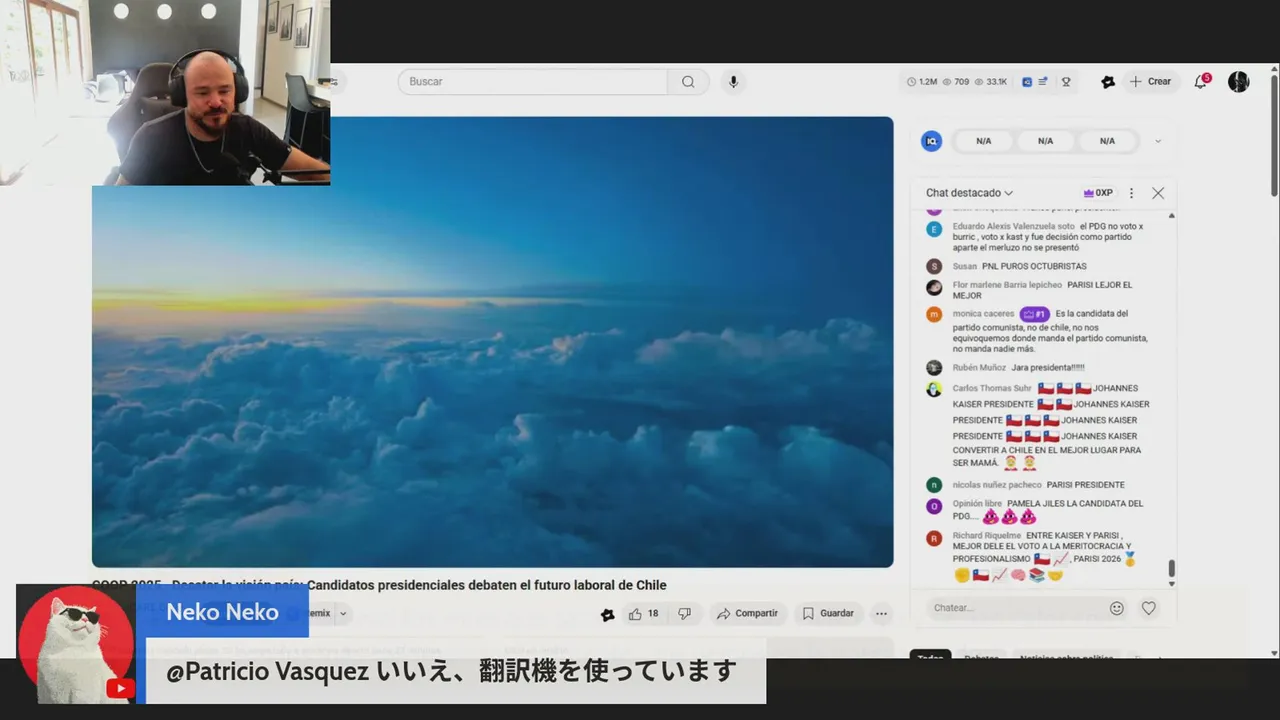Viewport: 1280px width, 720px height.
Task: Open the account avatar menu
Action: 1239,82
